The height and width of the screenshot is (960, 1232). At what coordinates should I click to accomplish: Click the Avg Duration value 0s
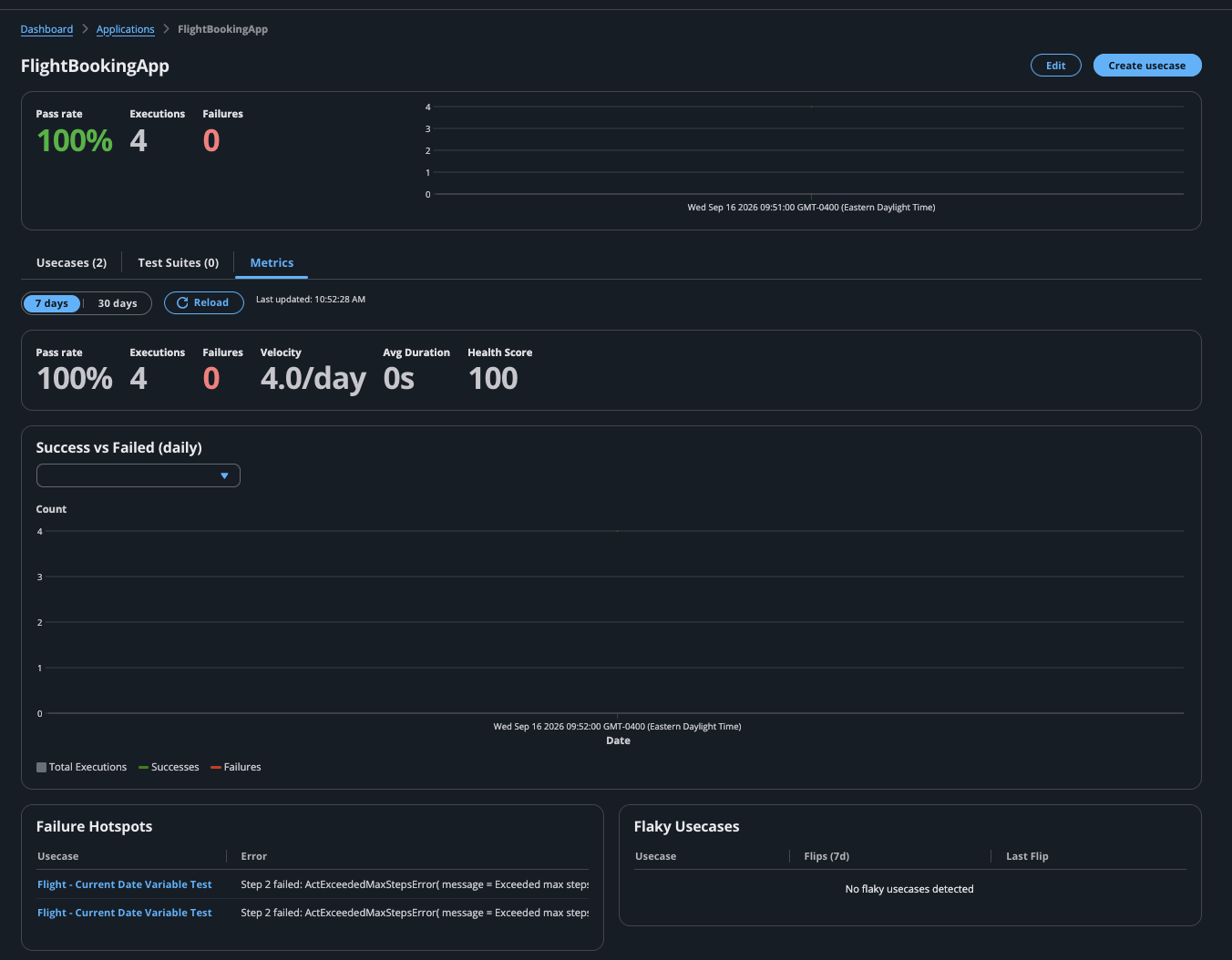[x=399, y=378]
